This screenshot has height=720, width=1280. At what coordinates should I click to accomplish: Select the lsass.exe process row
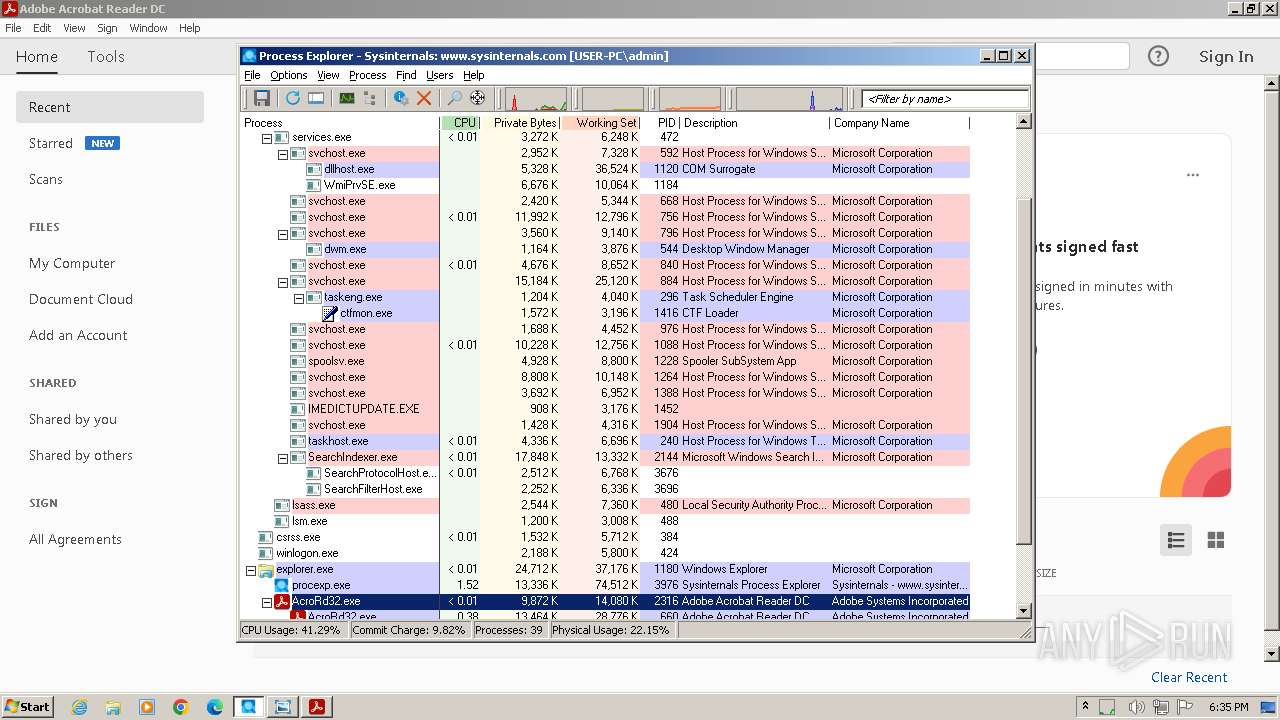[605, 505]
